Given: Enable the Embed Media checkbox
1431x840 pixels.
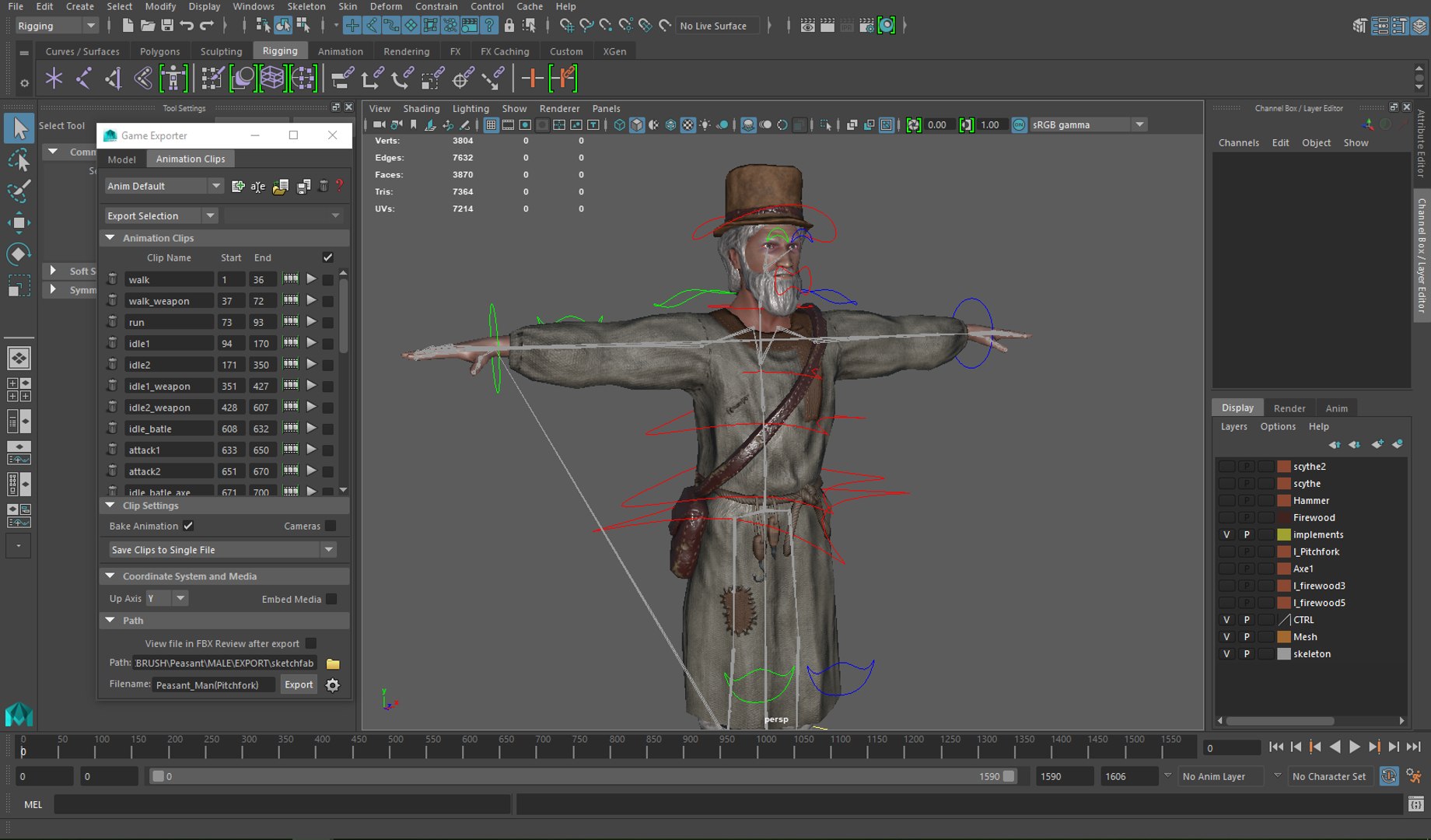Looking at the screenshot, I should point(332,599).
